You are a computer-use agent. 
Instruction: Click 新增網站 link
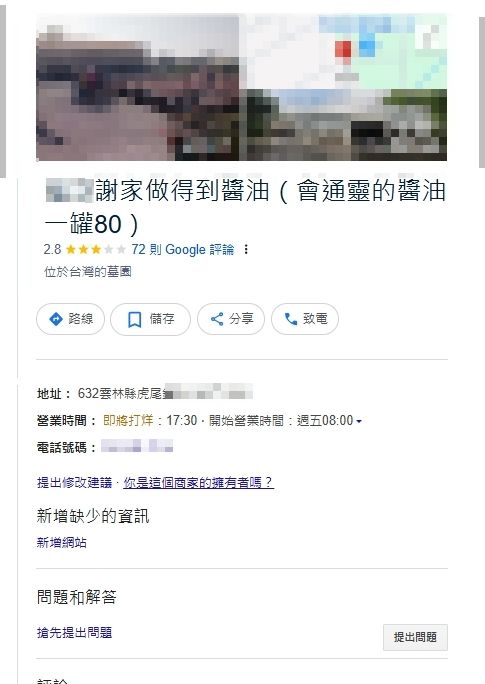pos(62,543)
